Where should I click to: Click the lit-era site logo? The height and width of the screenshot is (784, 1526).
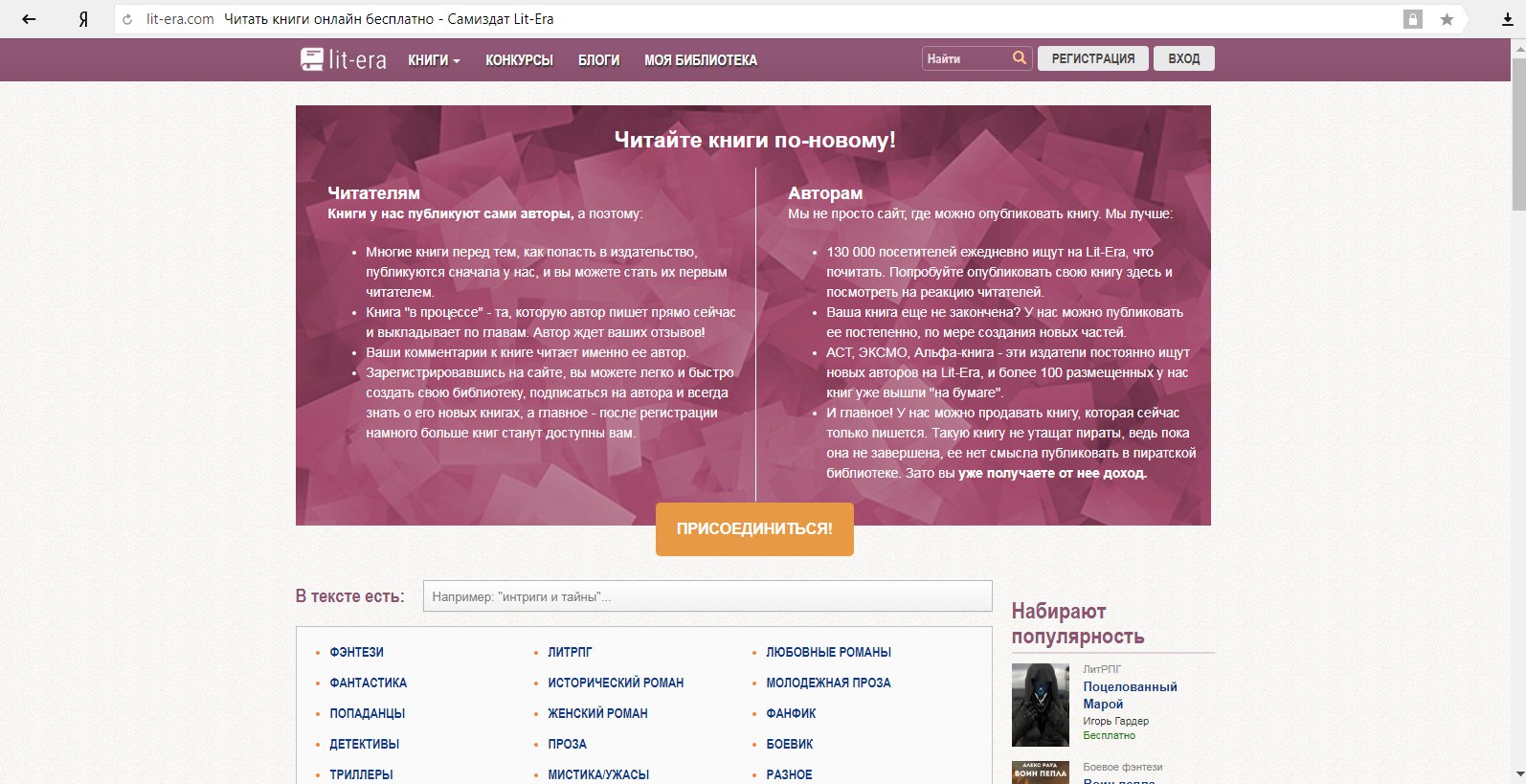[343, 59]
